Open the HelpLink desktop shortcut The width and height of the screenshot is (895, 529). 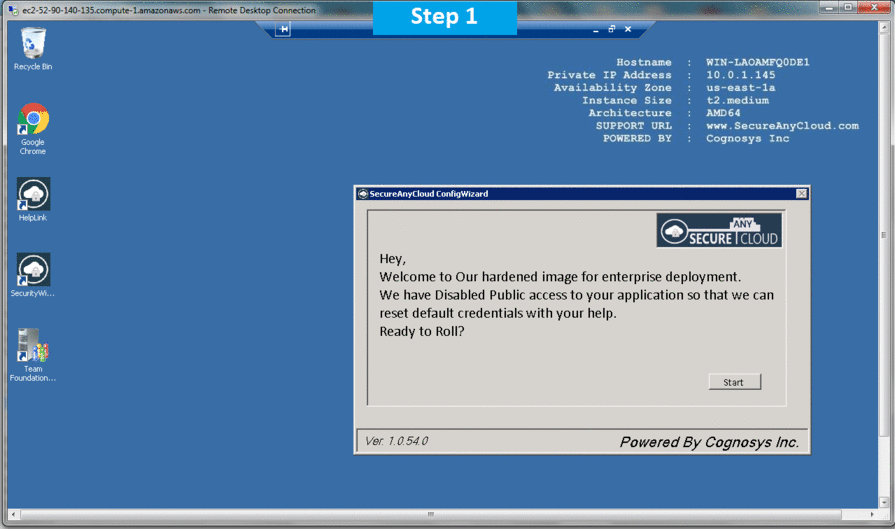[33, 194]
